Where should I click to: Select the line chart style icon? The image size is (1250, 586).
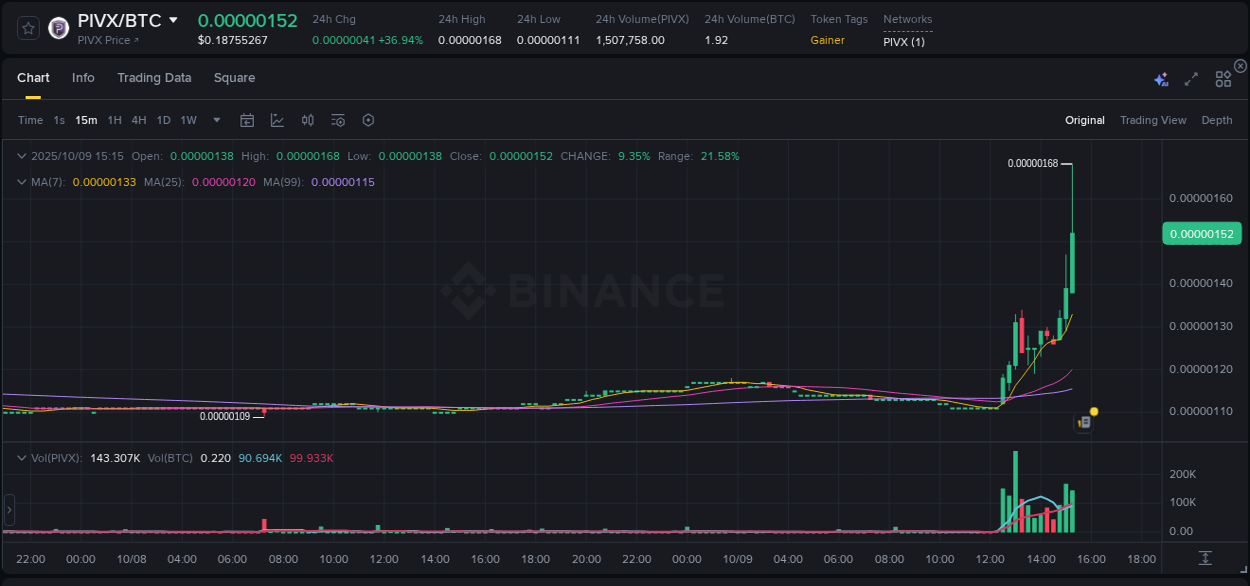[x=277, y=120]
